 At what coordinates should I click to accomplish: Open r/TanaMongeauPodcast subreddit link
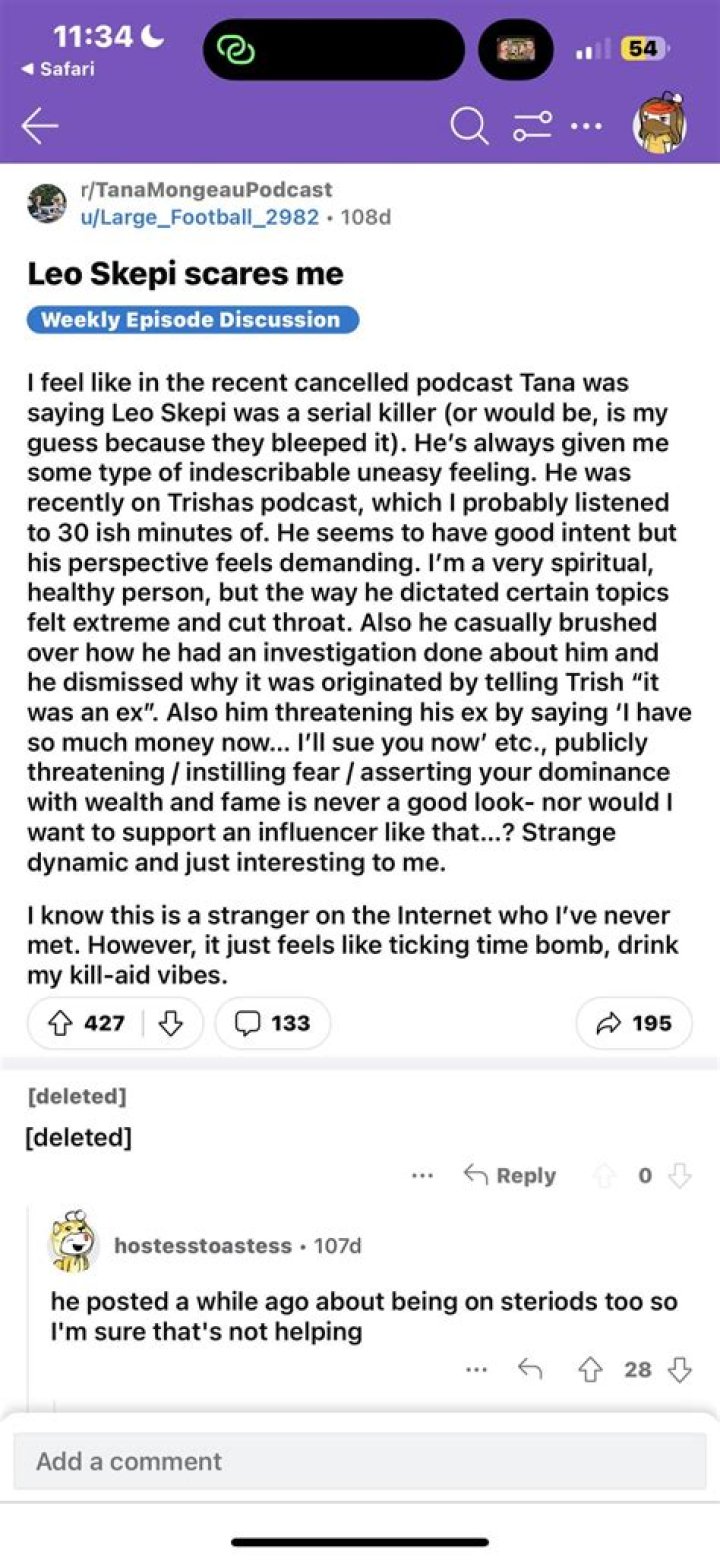[206, 189]
